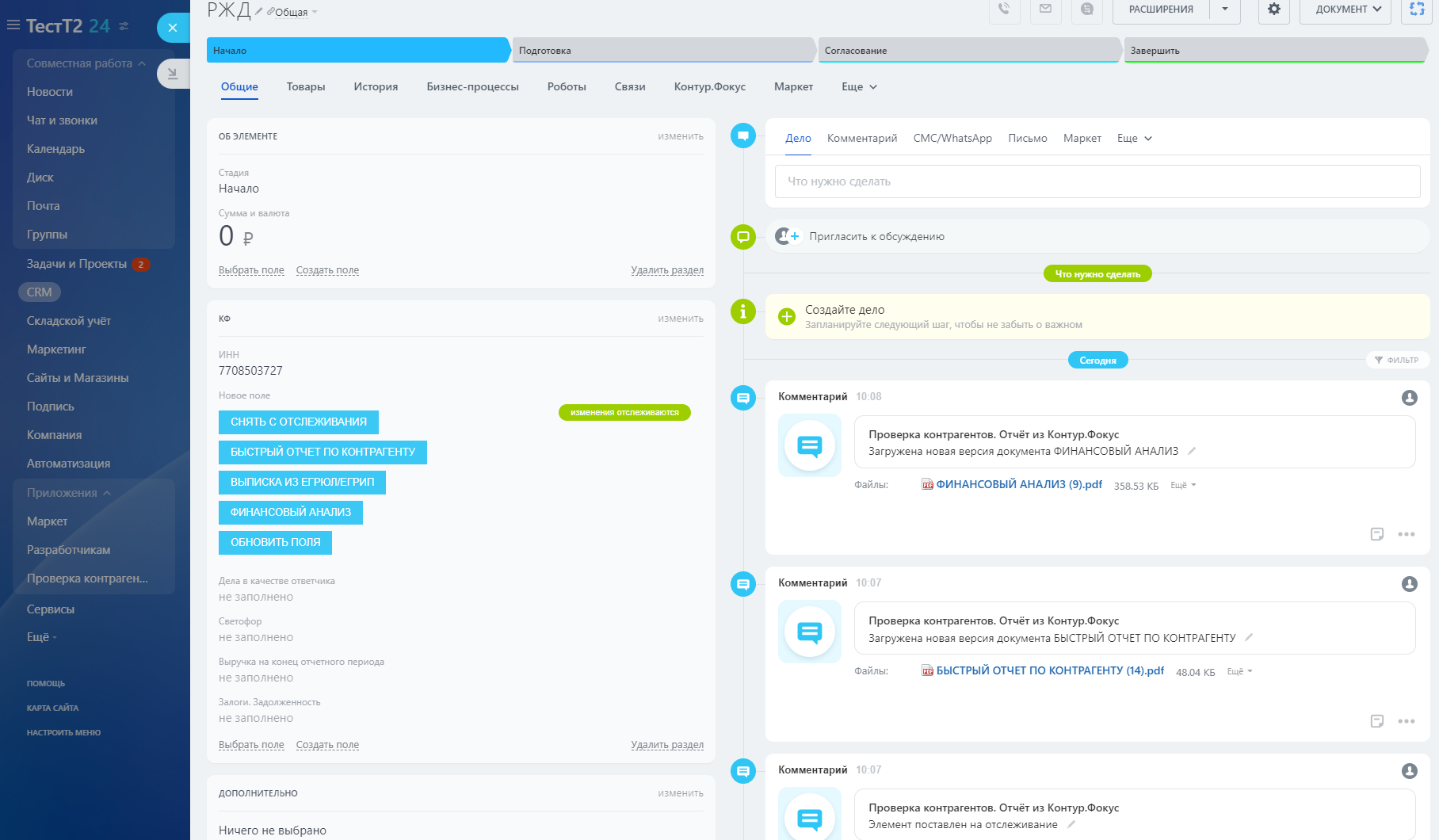Click the ОБНОВИТЬ ПОЛЯ button

[275, 542]
